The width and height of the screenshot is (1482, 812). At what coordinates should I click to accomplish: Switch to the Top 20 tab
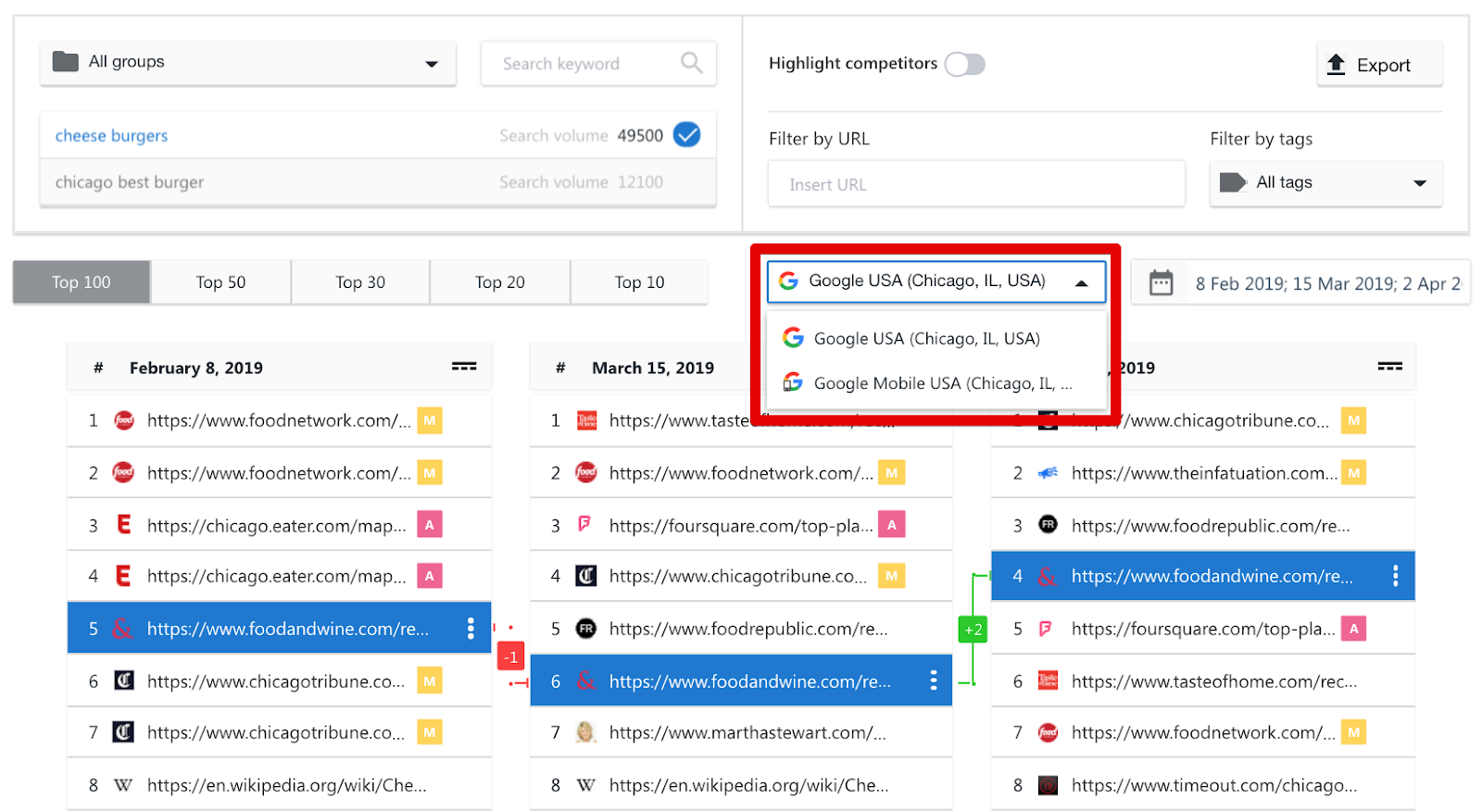500,282
